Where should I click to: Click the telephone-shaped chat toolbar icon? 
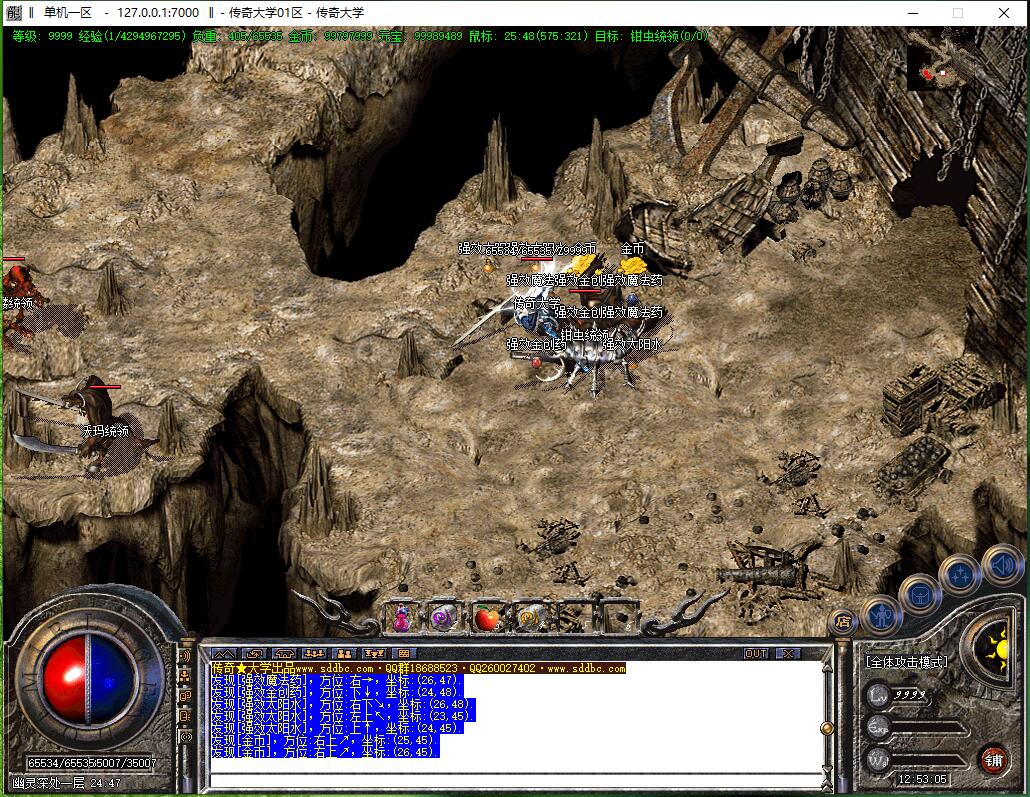[x=284, y=654]
